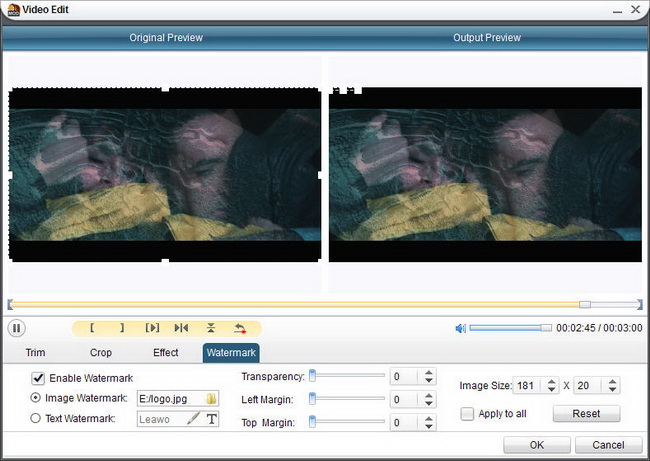650x461 pixels.
Task: Click the Cancel button
Action: tap(608, 445)
